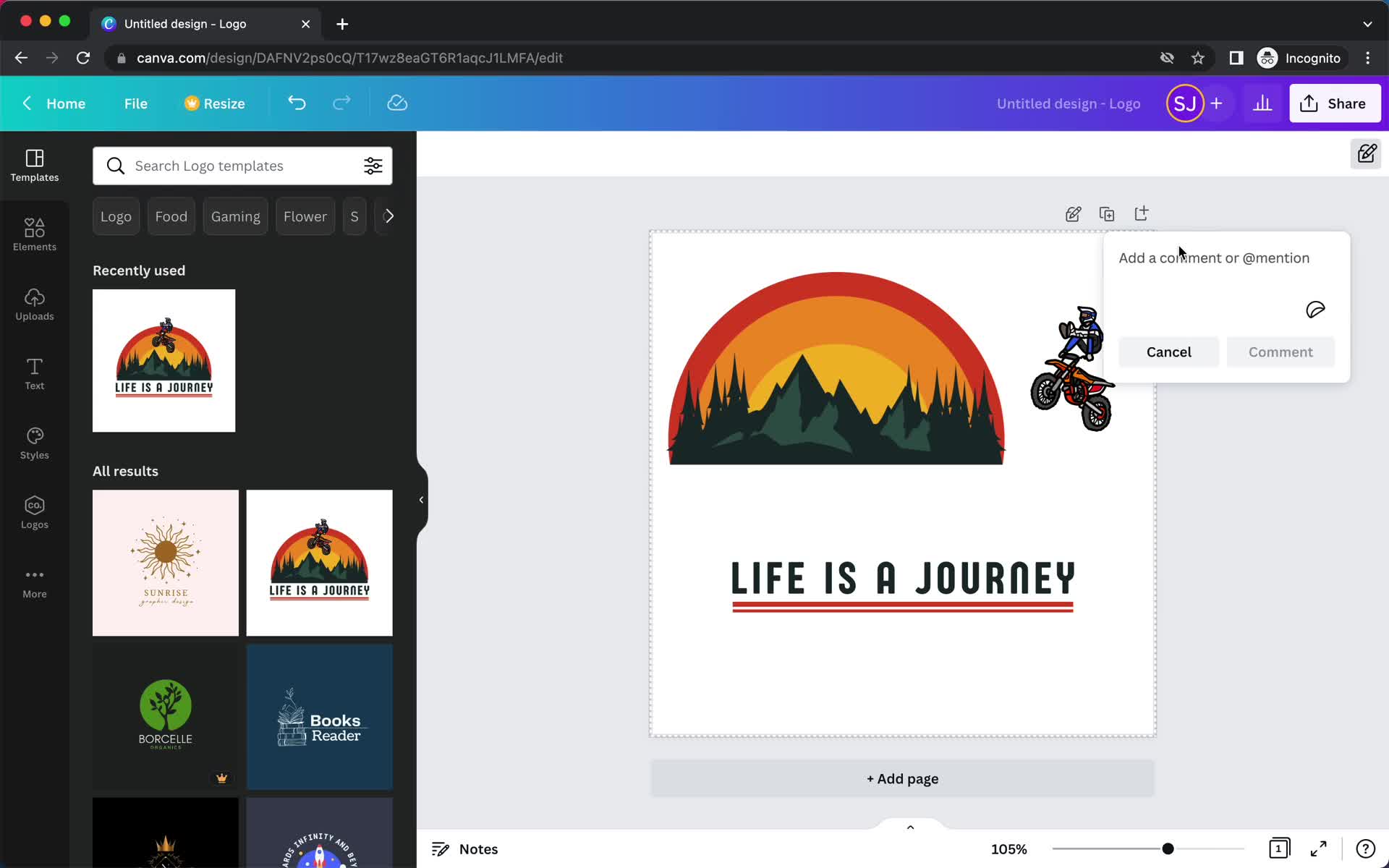Image resolution: width=1389 pixels, height=868 pixels.
Task: Open the Resize menu
Action: point(215,103)
